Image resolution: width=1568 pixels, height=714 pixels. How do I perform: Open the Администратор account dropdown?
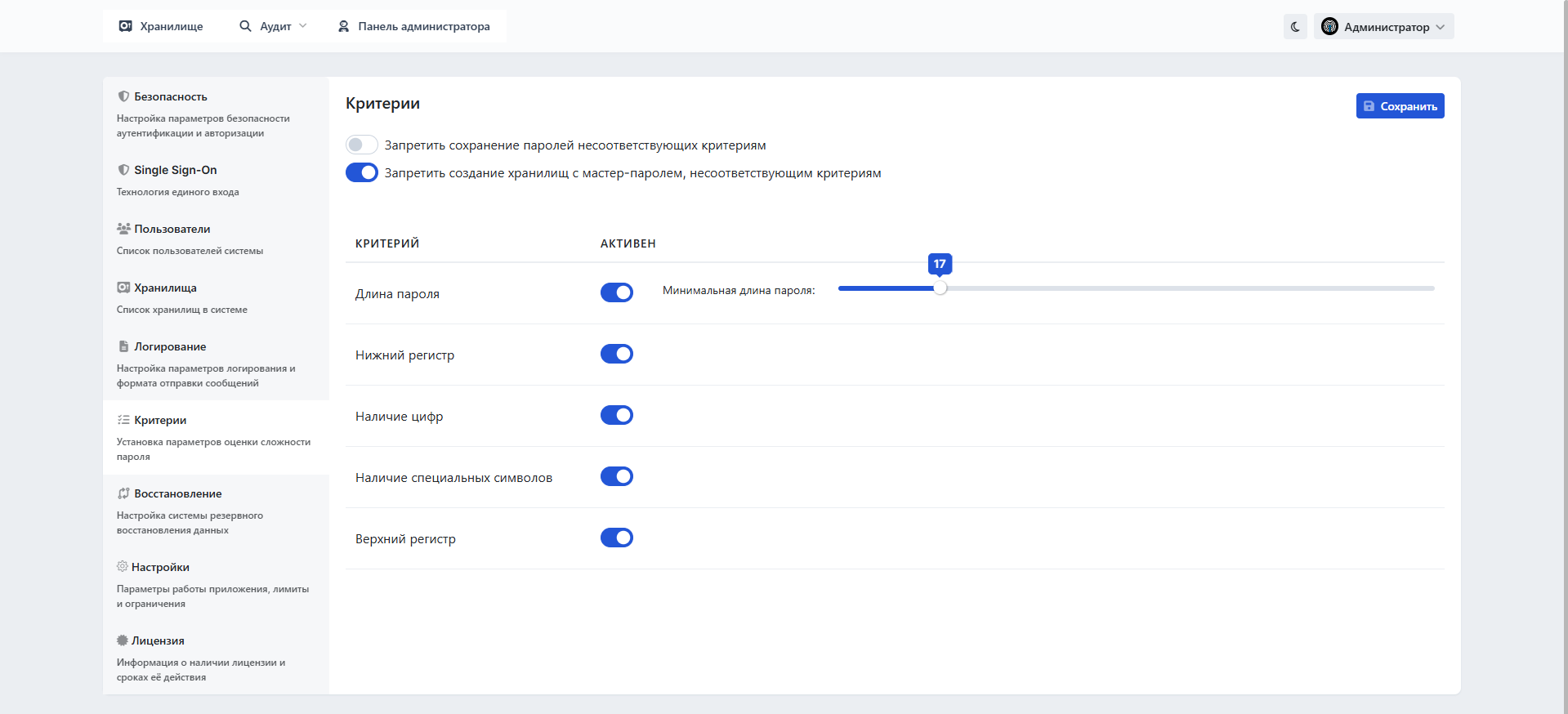[x=1384, y=27]
